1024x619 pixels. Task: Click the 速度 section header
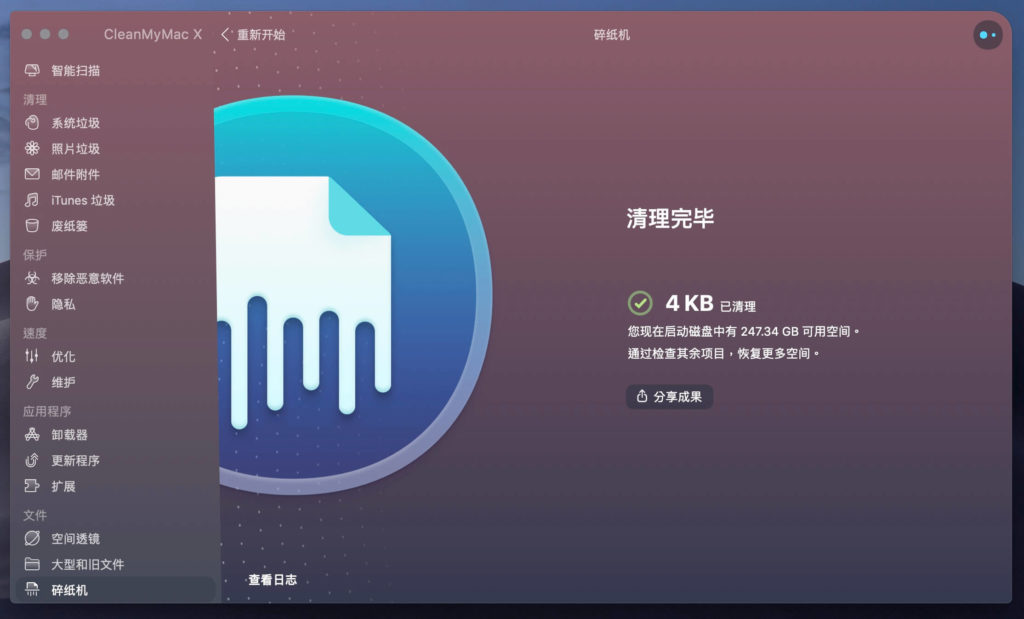pos(35,333)
